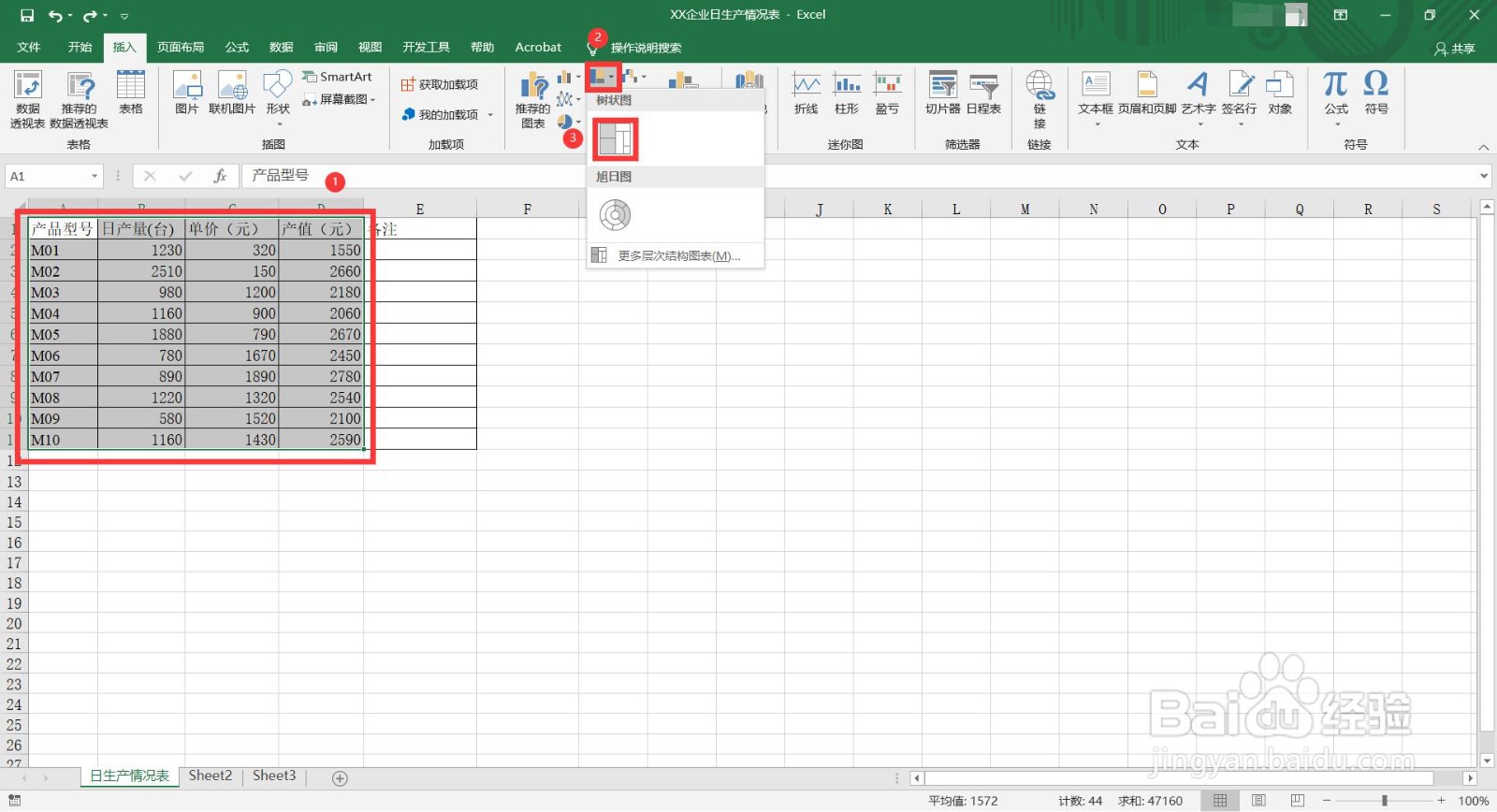Switch to the 页面布局 tab
The width and height of the screenshot is (1497, 812).
[x=181, y=47]
